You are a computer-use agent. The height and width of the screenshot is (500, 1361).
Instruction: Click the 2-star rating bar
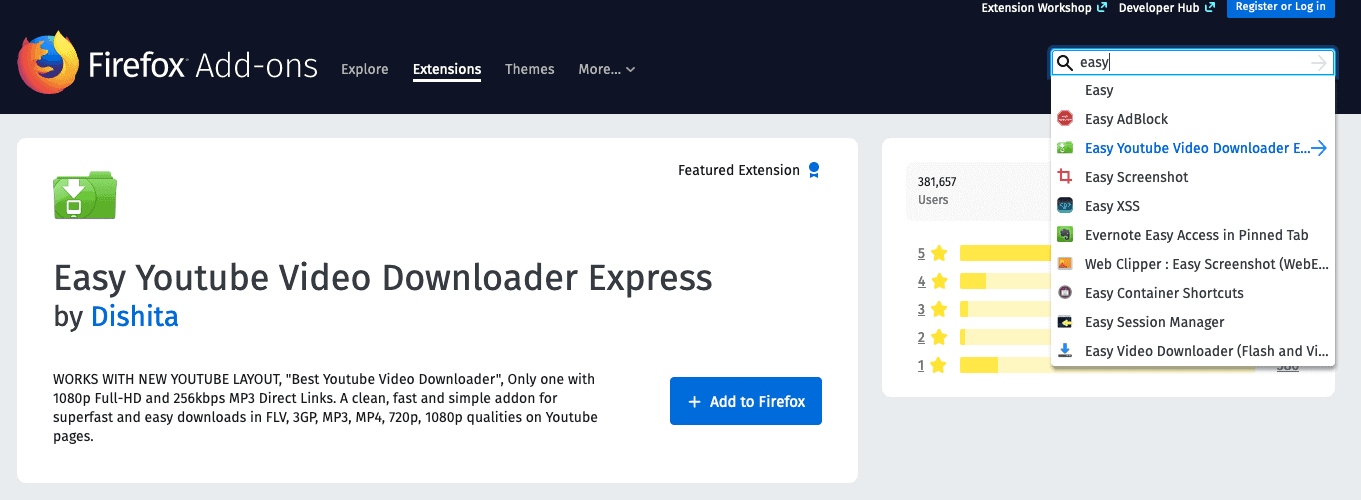tap(1005, 337)
